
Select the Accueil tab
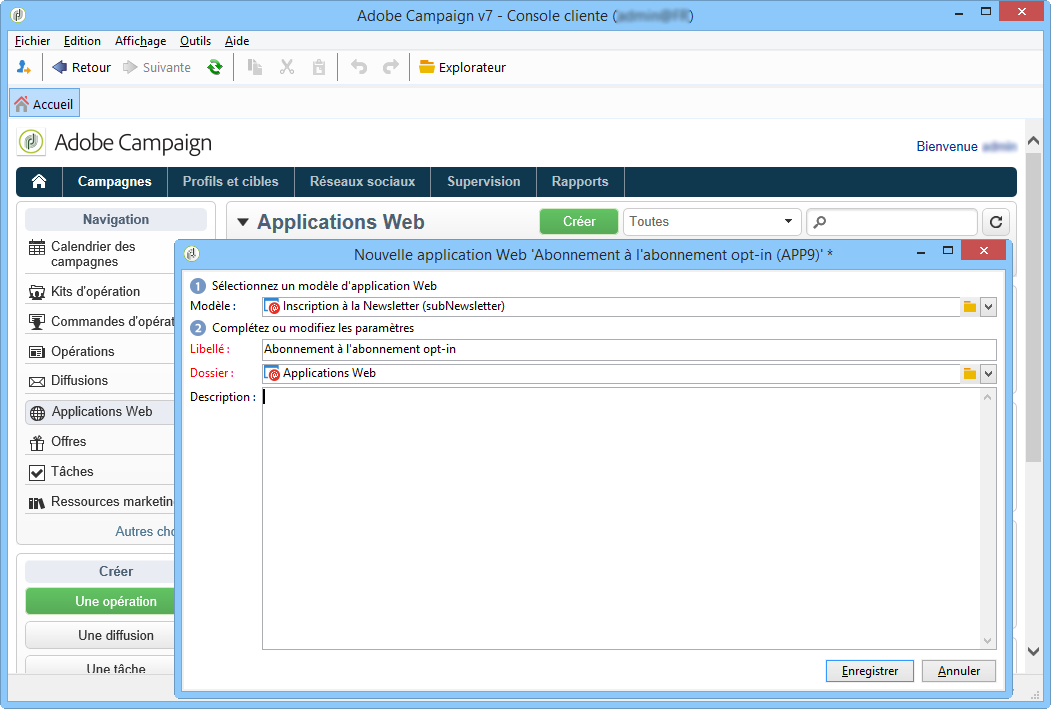45,104
